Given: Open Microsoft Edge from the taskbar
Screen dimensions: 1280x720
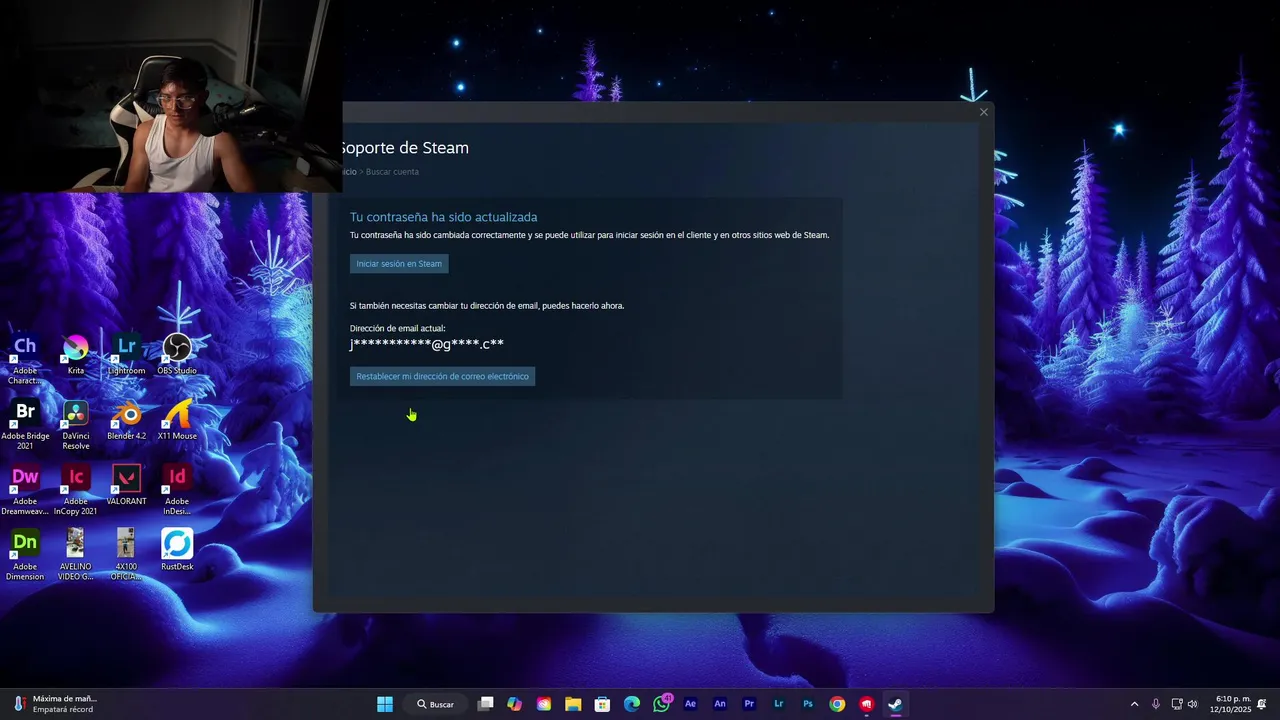Looking at the screenshot, I should [x=632, y=704].
